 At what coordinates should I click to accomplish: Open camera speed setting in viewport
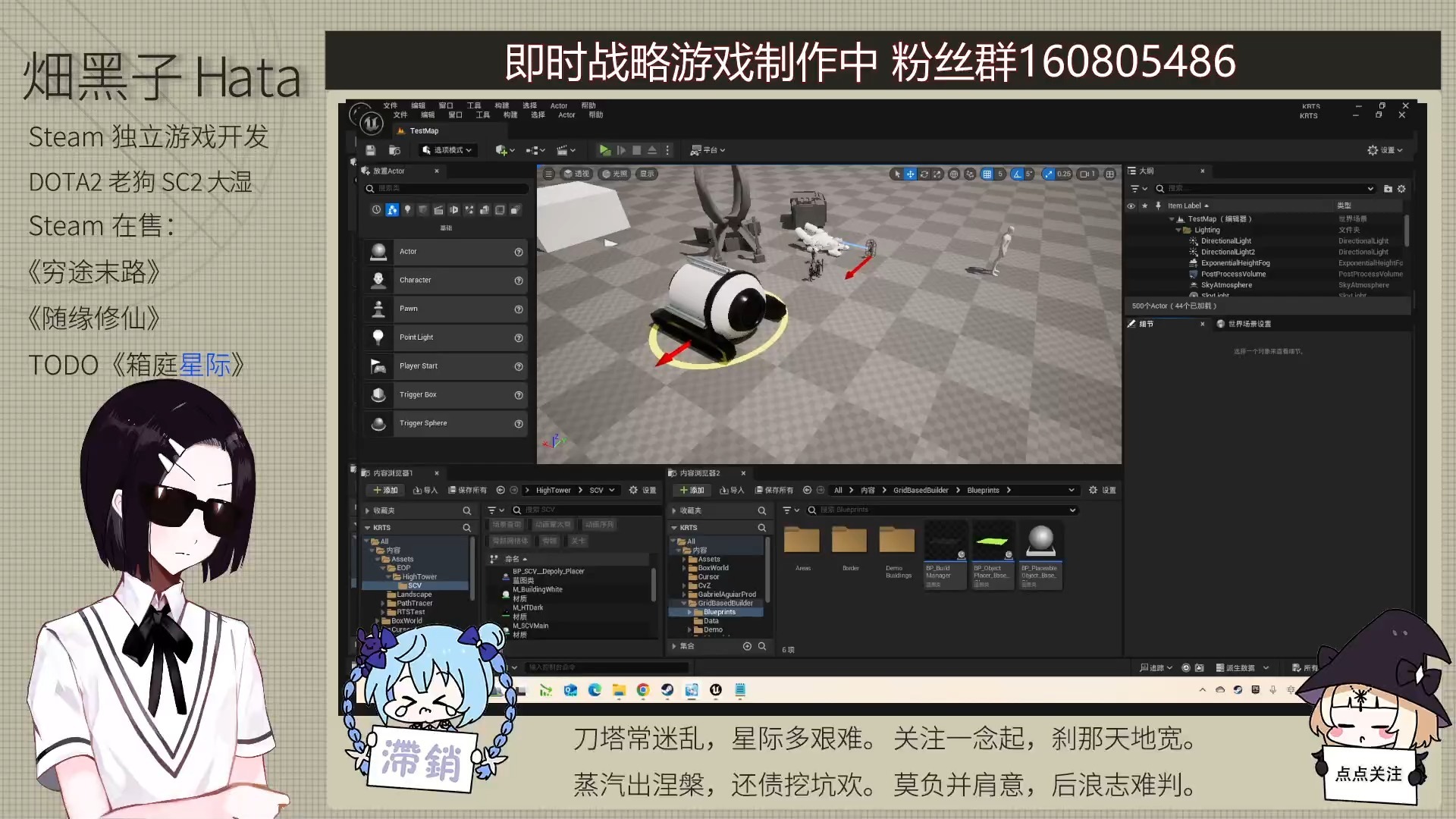pos(1087,174)
